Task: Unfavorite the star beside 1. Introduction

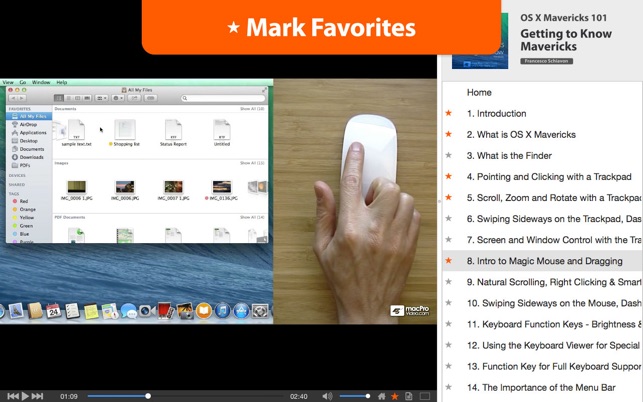Action: pyautogui.click(x=449, y=113)
